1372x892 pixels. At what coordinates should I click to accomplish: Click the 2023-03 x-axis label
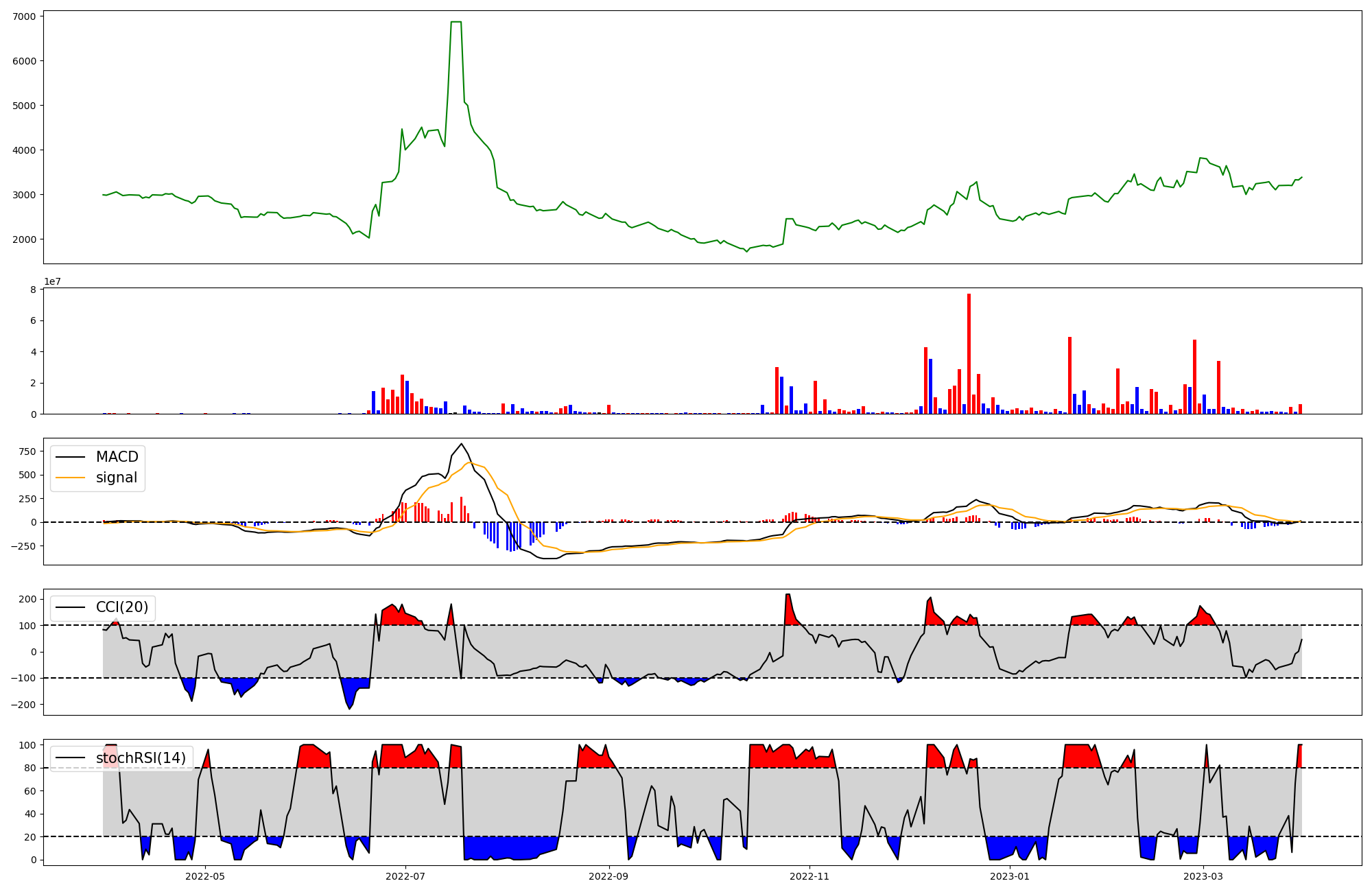[x=1203, y=876]
